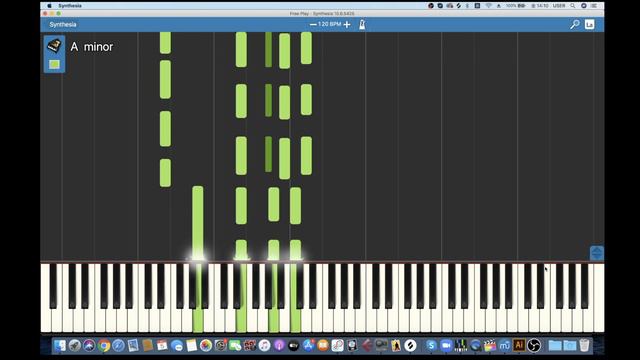
Task: Click the blue arrow tab above the keyboard
Action: click(x=597, y=253)
